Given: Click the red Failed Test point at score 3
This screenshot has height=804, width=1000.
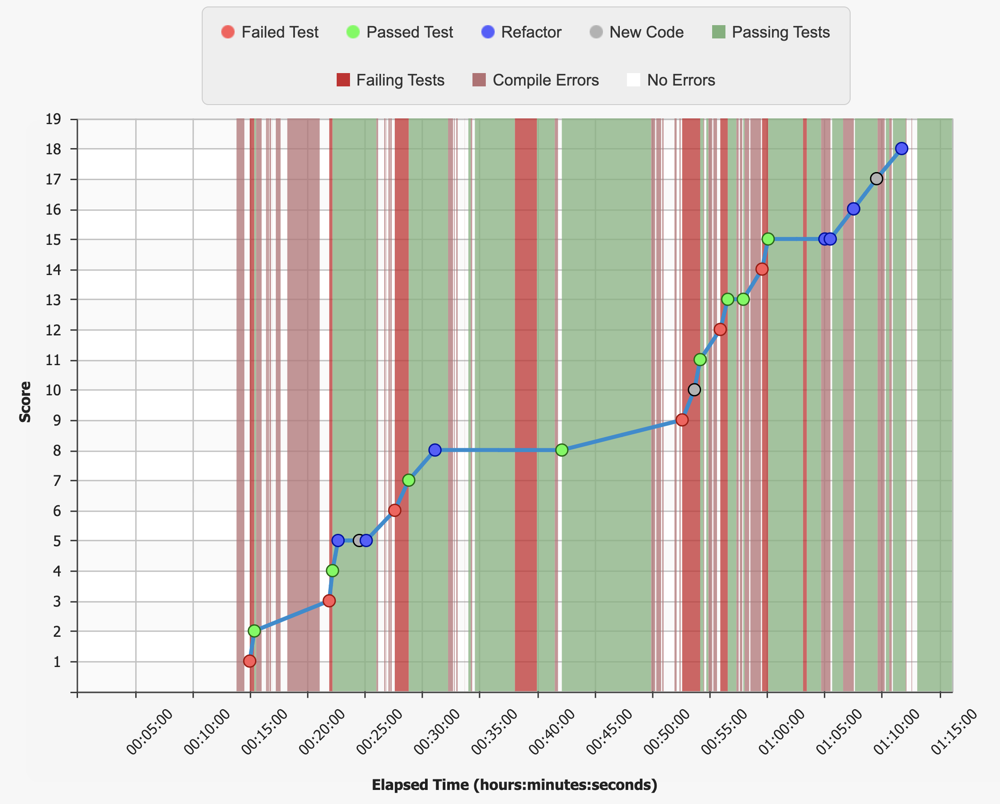Looking at the screenshot, I should tap(329, 601).
